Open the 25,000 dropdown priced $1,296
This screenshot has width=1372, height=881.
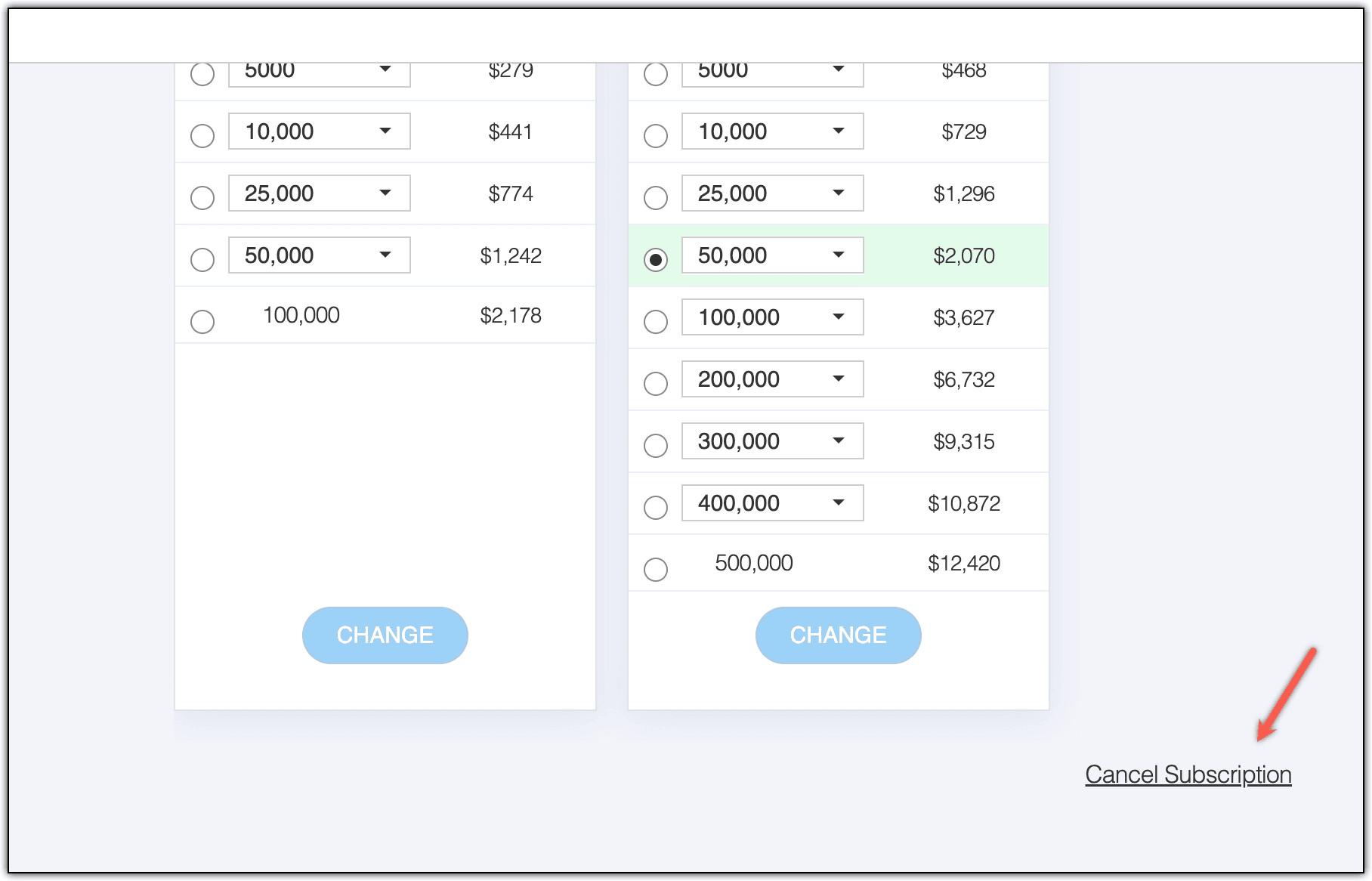pyautogui.click(x=772, y=193)
